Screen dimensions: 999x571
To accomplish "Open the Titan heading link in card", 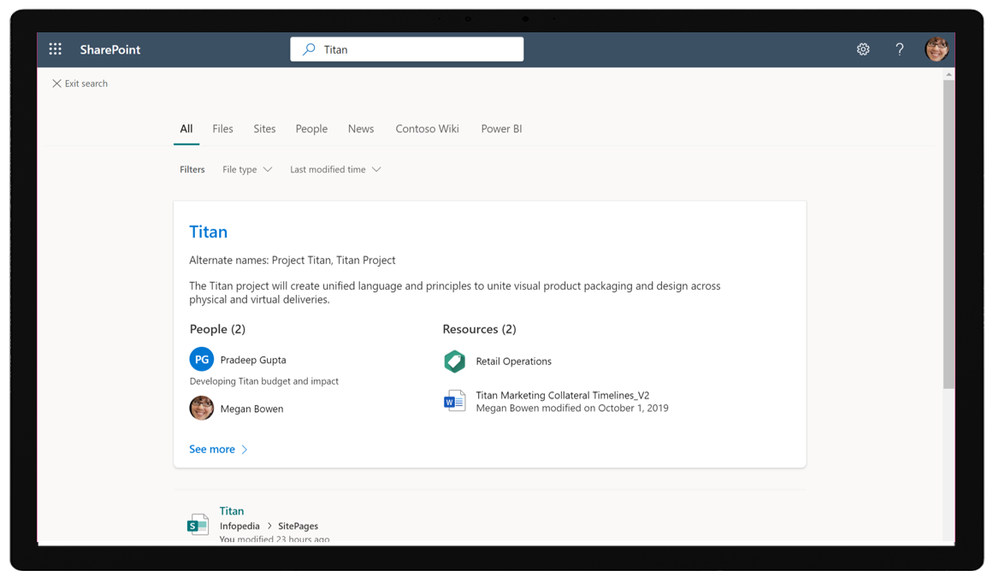I will (x=208, y=232).
